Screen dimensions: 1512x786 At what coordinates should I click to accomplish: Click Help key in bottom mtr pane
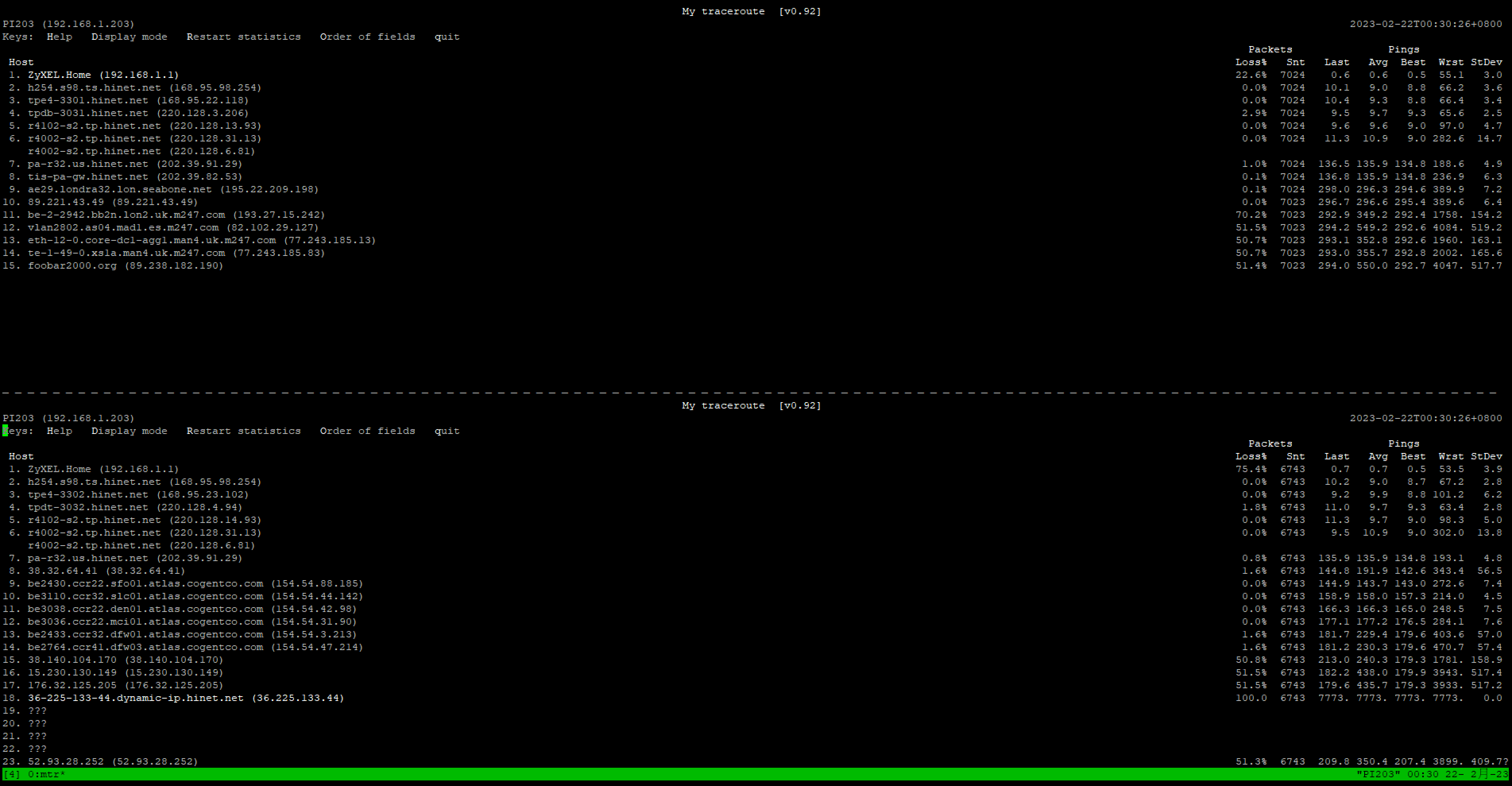point(59,431)
